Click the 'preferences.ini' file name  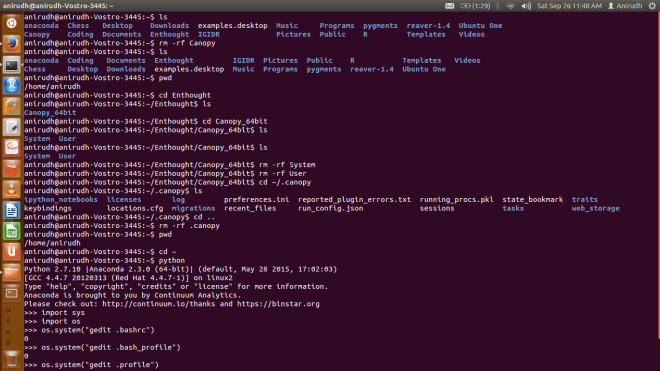coord(256,200)
